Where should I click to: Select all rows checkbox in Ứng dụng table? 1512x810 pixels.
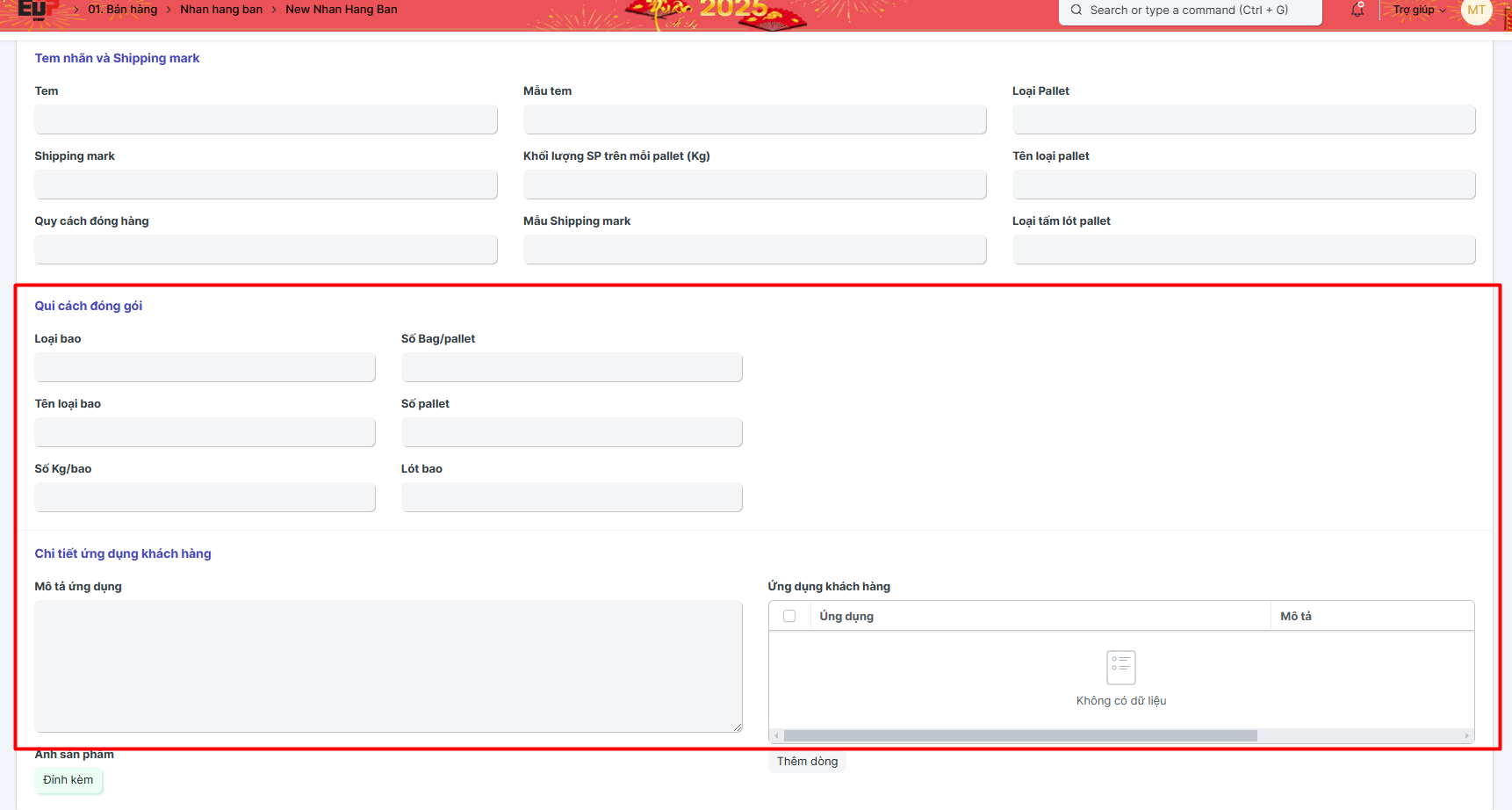pos(789,616)
